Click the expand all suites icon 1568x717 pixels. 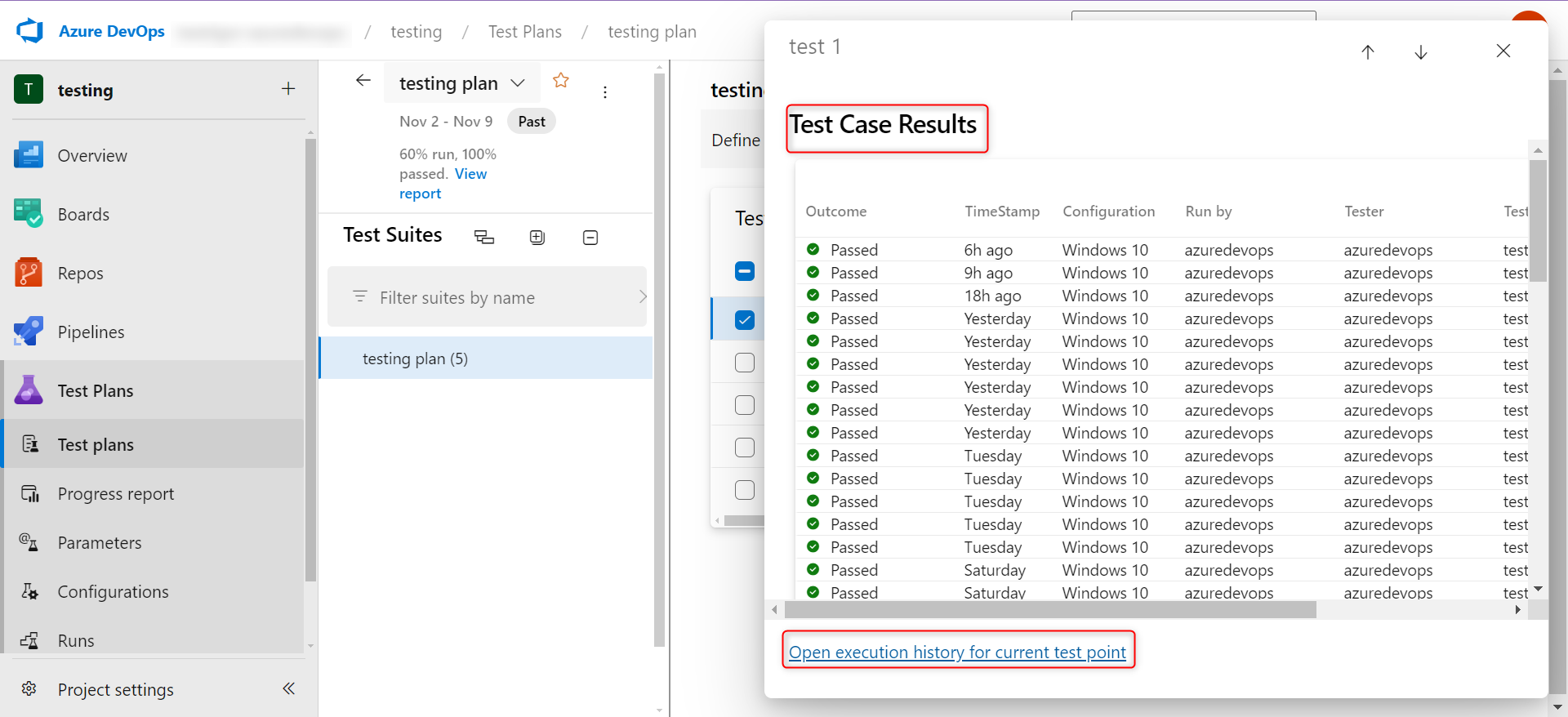point(537,238)
